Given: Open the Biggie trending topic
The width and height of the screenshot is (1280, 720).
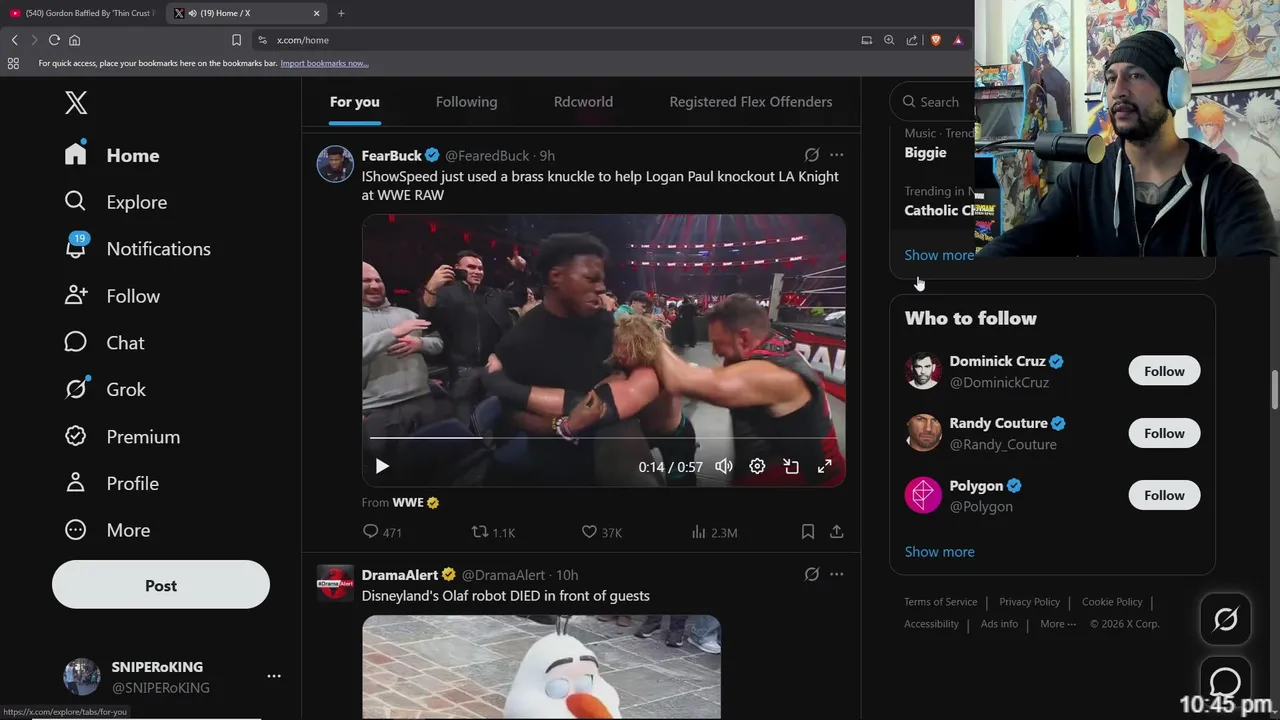Looking at the screenshot, I should point(925,152).
